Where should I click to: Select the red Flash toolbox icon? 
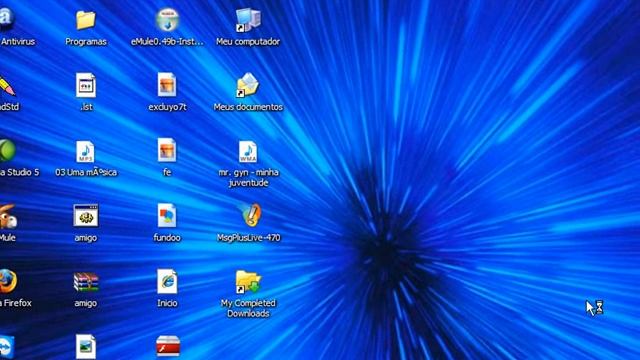coord(168,346)
